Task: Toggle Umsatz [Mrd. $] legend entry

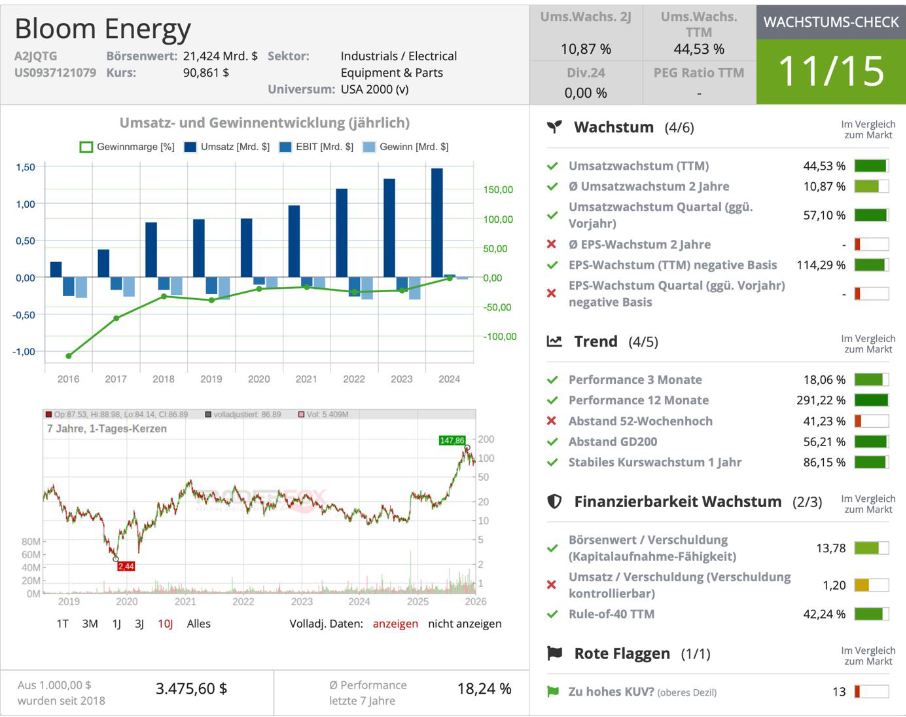Action: 227,147
